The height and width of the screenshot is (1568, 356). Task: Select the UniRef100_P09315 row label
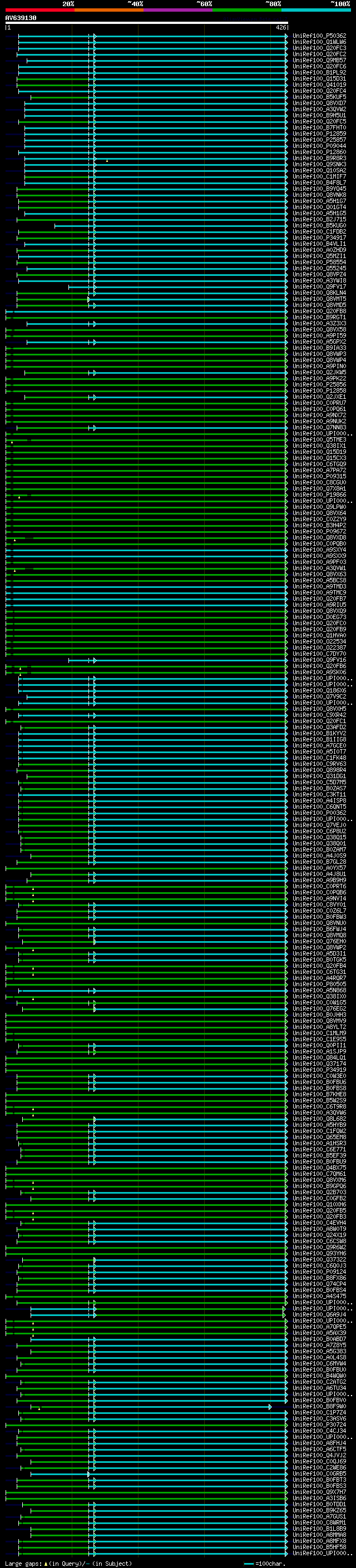pos(319,477)
